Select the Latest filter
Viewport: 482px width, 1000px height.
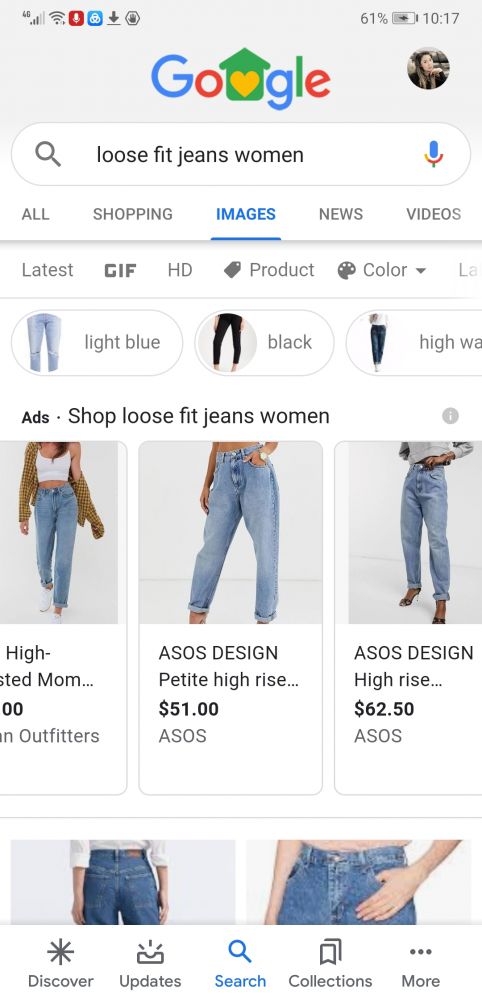tap(47, 270)
